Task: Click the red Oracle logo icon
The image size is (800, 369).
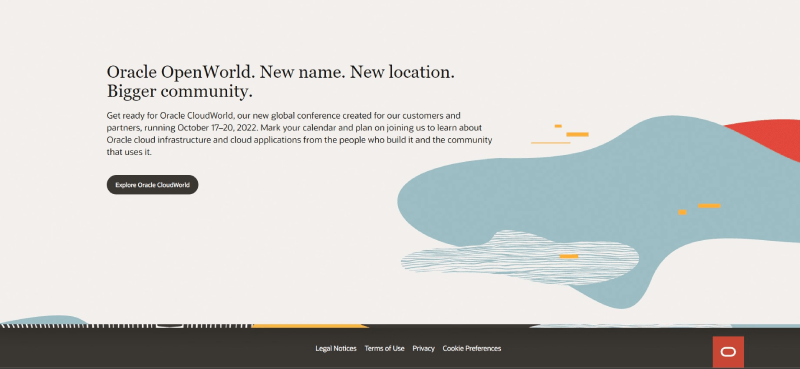Action: coord(728,352)
